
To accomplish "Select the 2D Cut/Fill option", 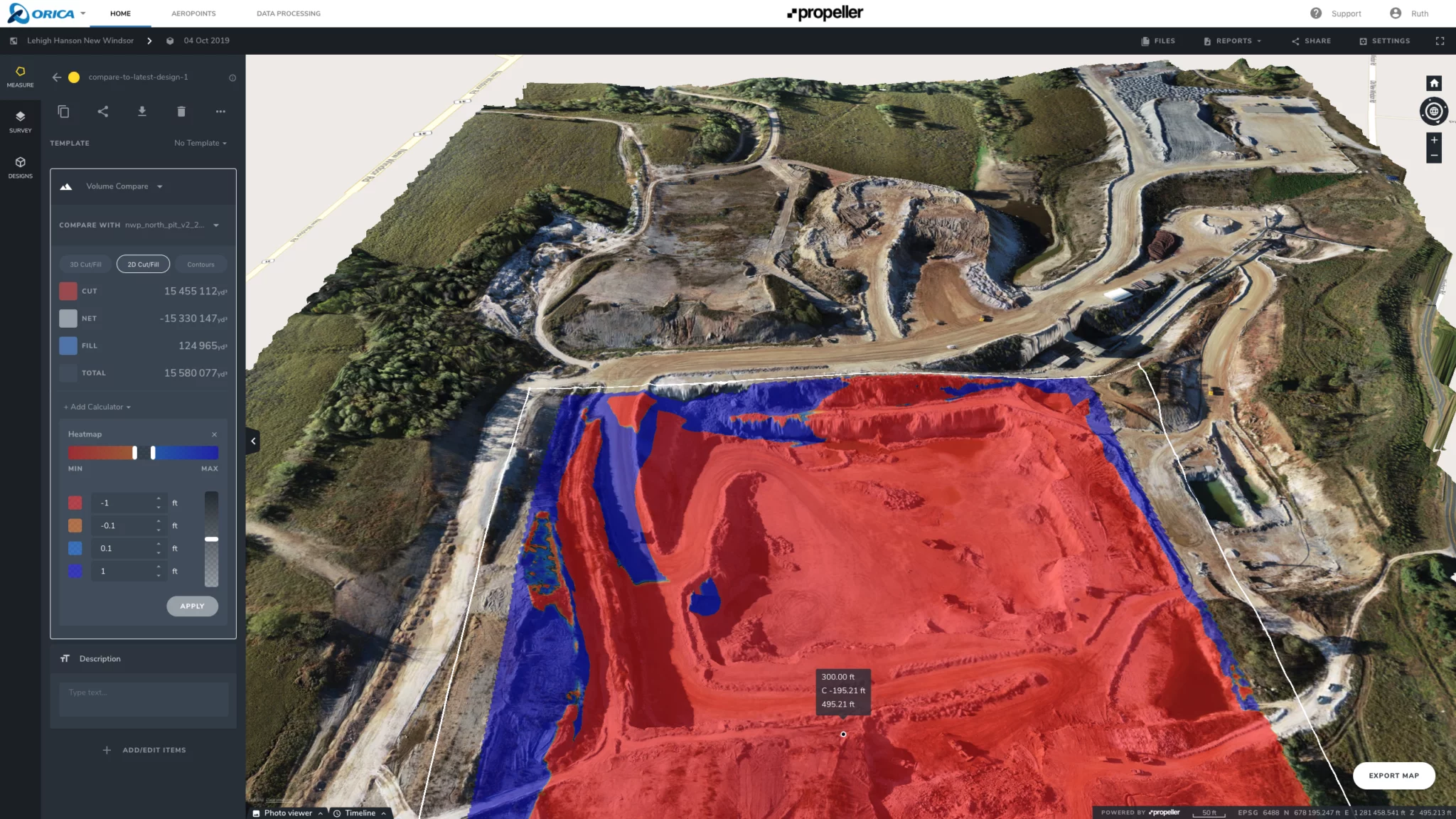I will pyautogui.click(x=143, y=264).
